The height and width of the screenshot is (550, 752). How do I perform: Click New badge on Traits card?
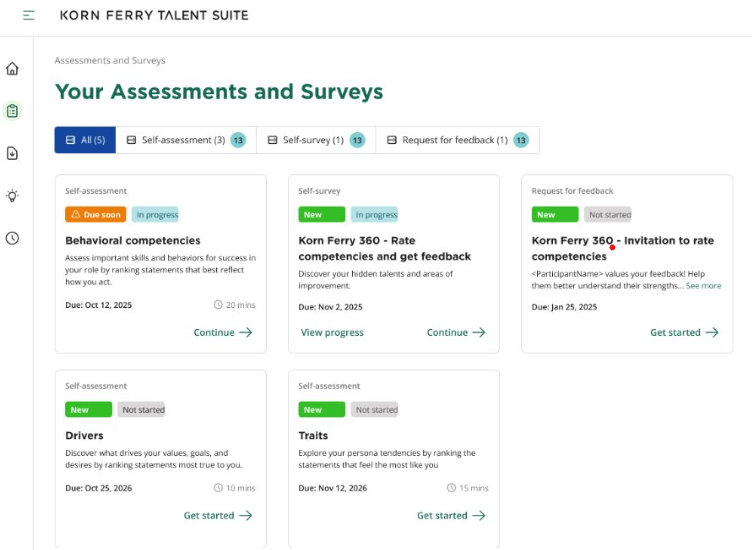[x=321, y=410]
